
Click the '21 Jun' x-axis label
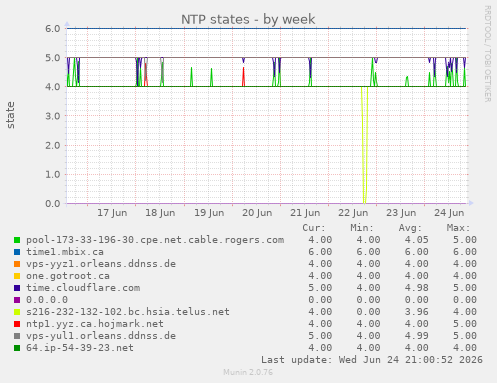(305, 213)
